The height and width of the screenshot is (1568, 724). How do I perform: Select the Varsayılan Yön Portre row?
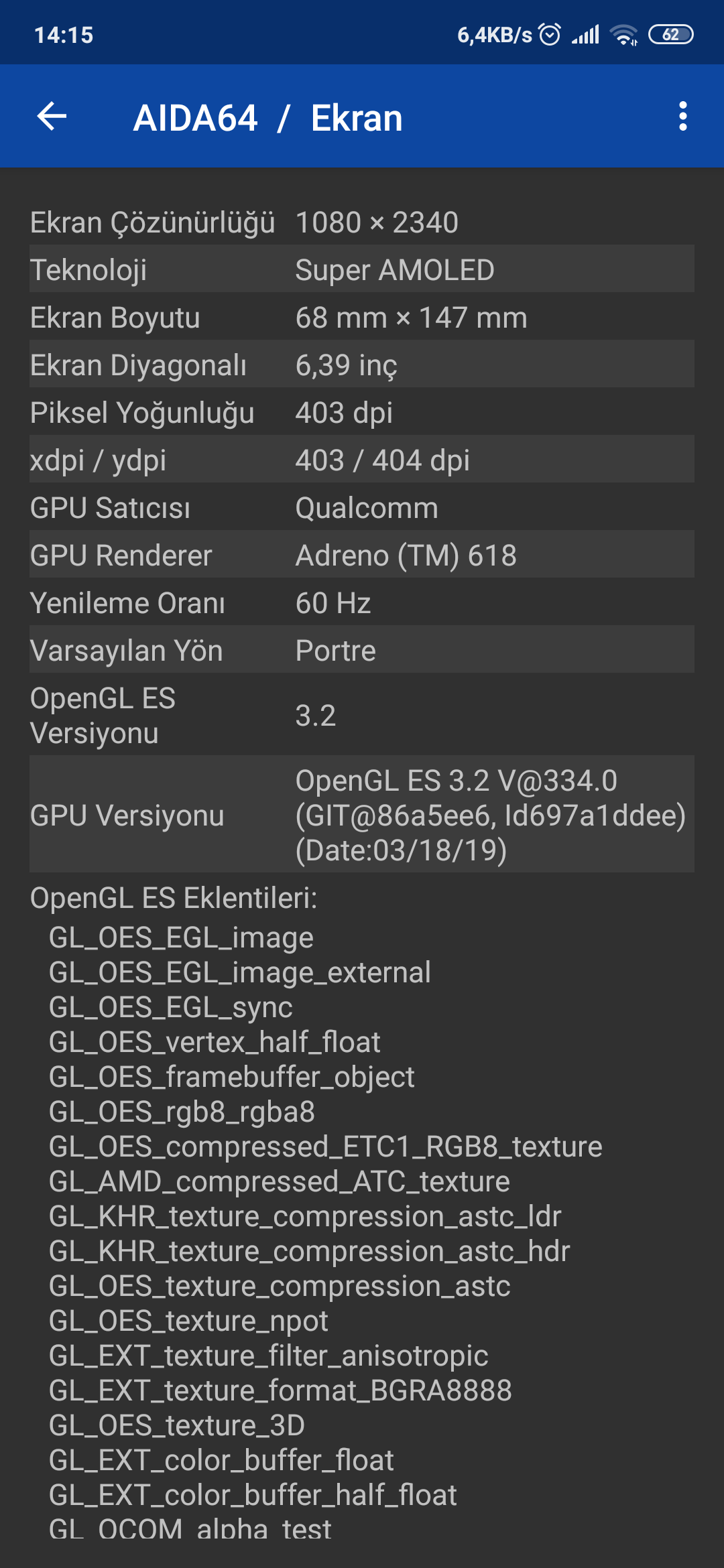point(362,650)
